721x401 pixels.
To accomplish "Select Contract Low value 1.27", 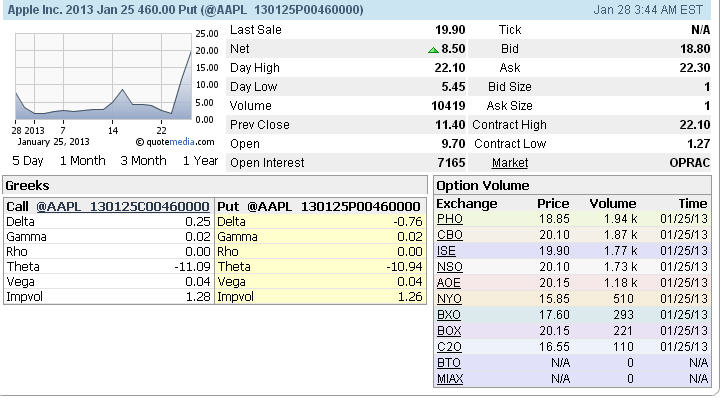I will pyautogui.click(x=699, y=144).
